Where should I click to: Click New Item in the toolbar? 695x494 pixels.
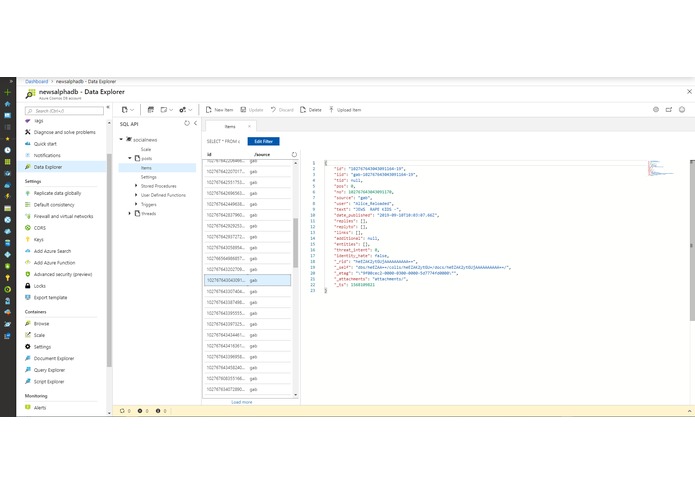219,110
